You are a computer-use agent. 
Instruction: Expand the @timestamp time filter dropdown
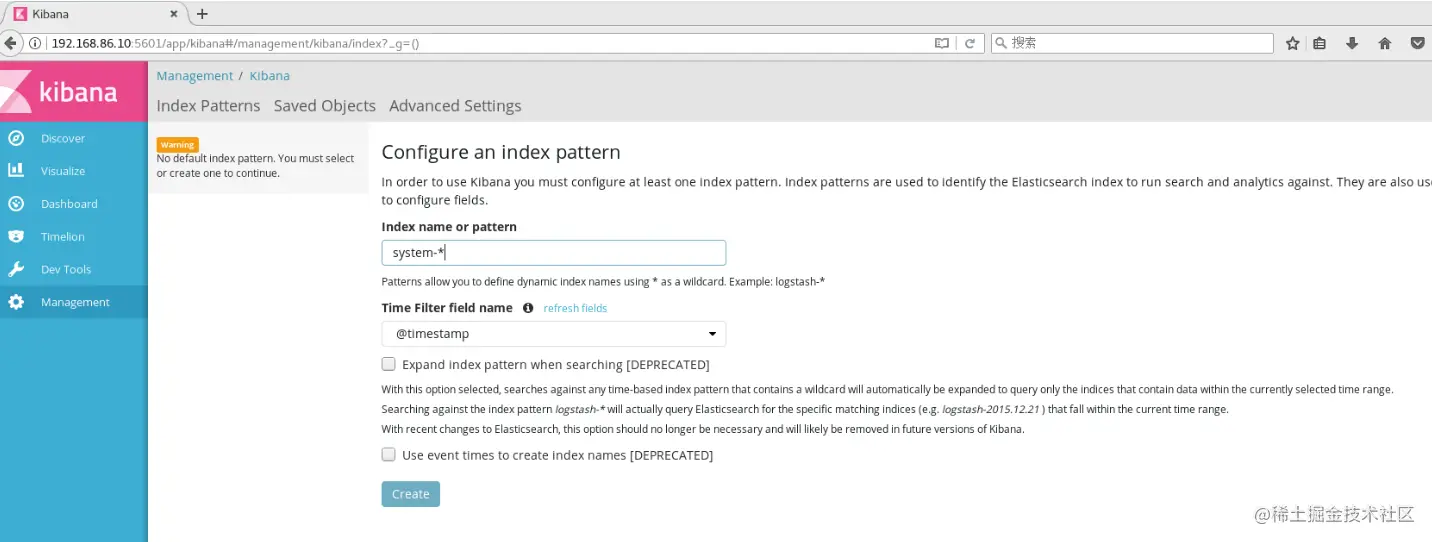click(x=553, y=334)
